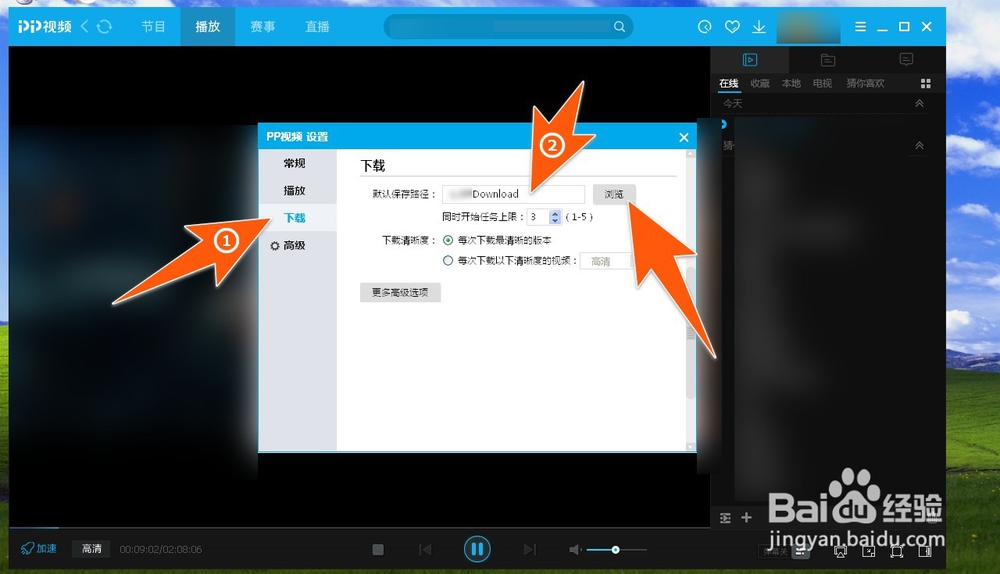Open danmaku settings icon beside 弹幕关
1000x574 pixels.
[x=801, y=552]
